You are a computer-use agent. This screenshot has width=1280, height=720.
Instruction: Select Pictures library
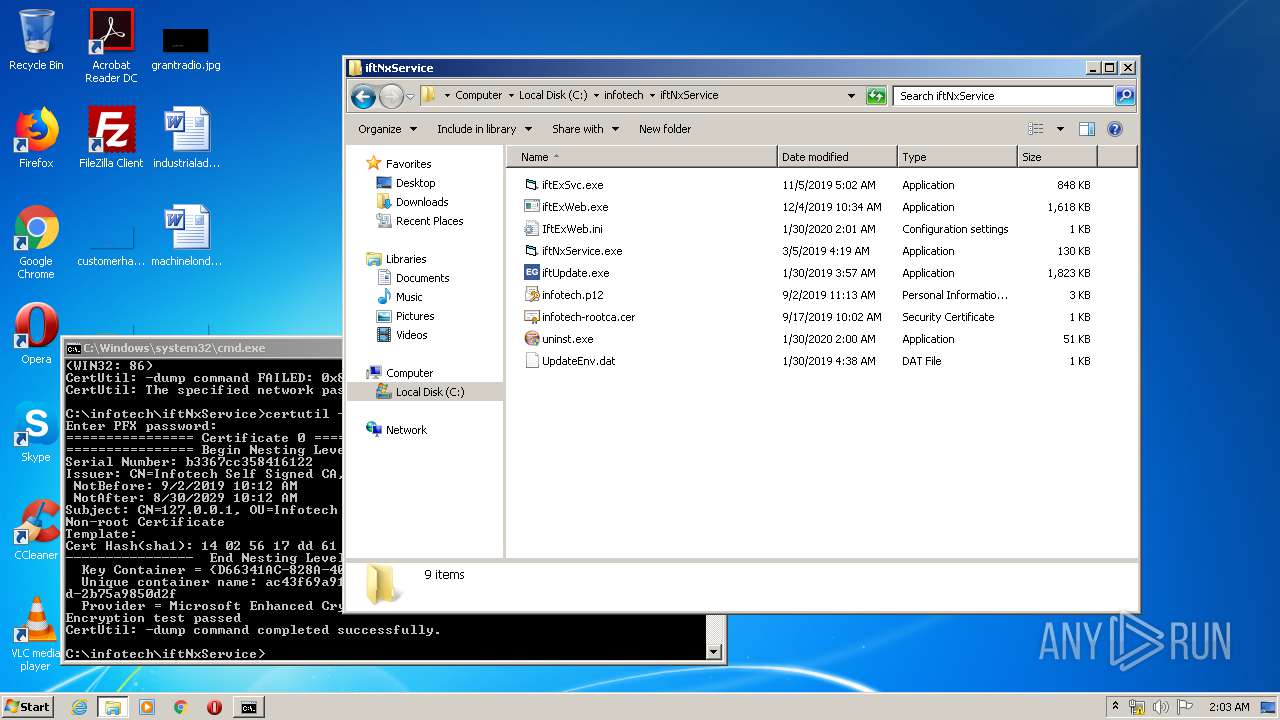[x=414, y=316]
